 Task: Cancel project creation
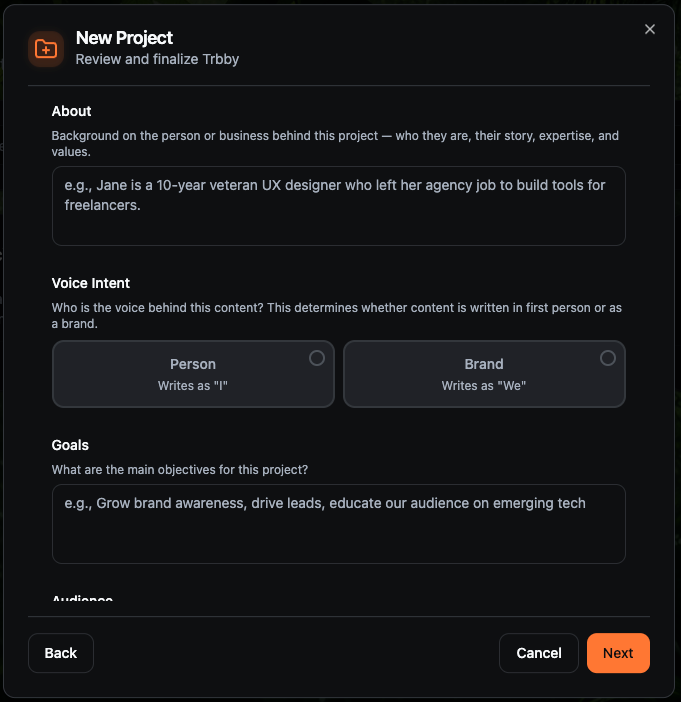(539, 653)
